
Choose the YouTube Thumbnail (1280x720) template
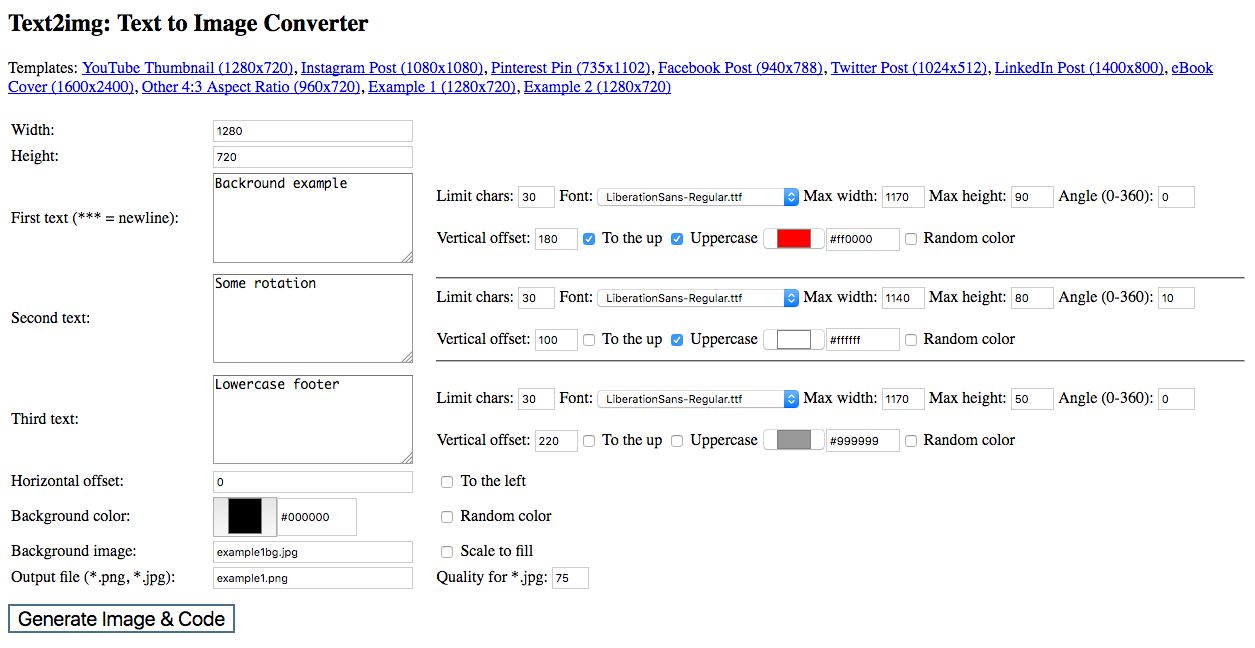(x=187, y=68)
